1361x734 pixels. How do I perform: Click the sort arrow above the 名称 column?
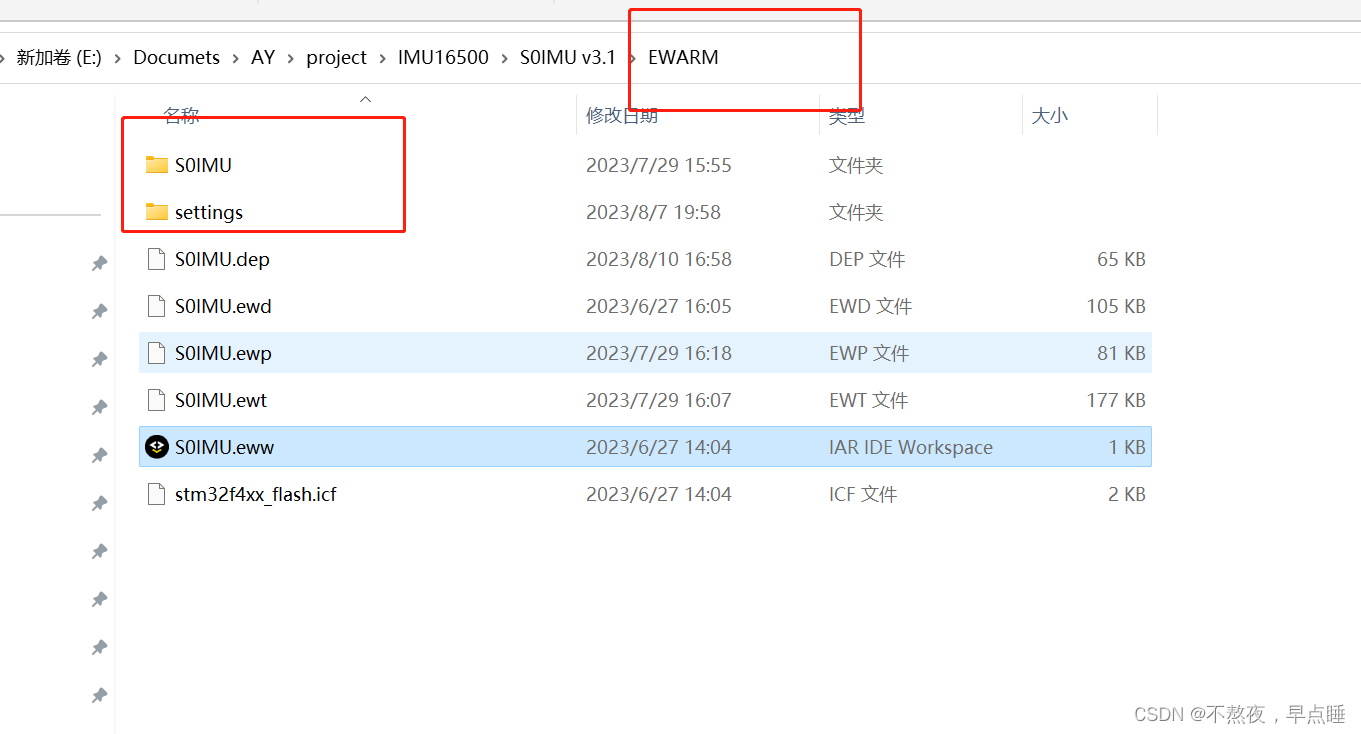point(365,98)
